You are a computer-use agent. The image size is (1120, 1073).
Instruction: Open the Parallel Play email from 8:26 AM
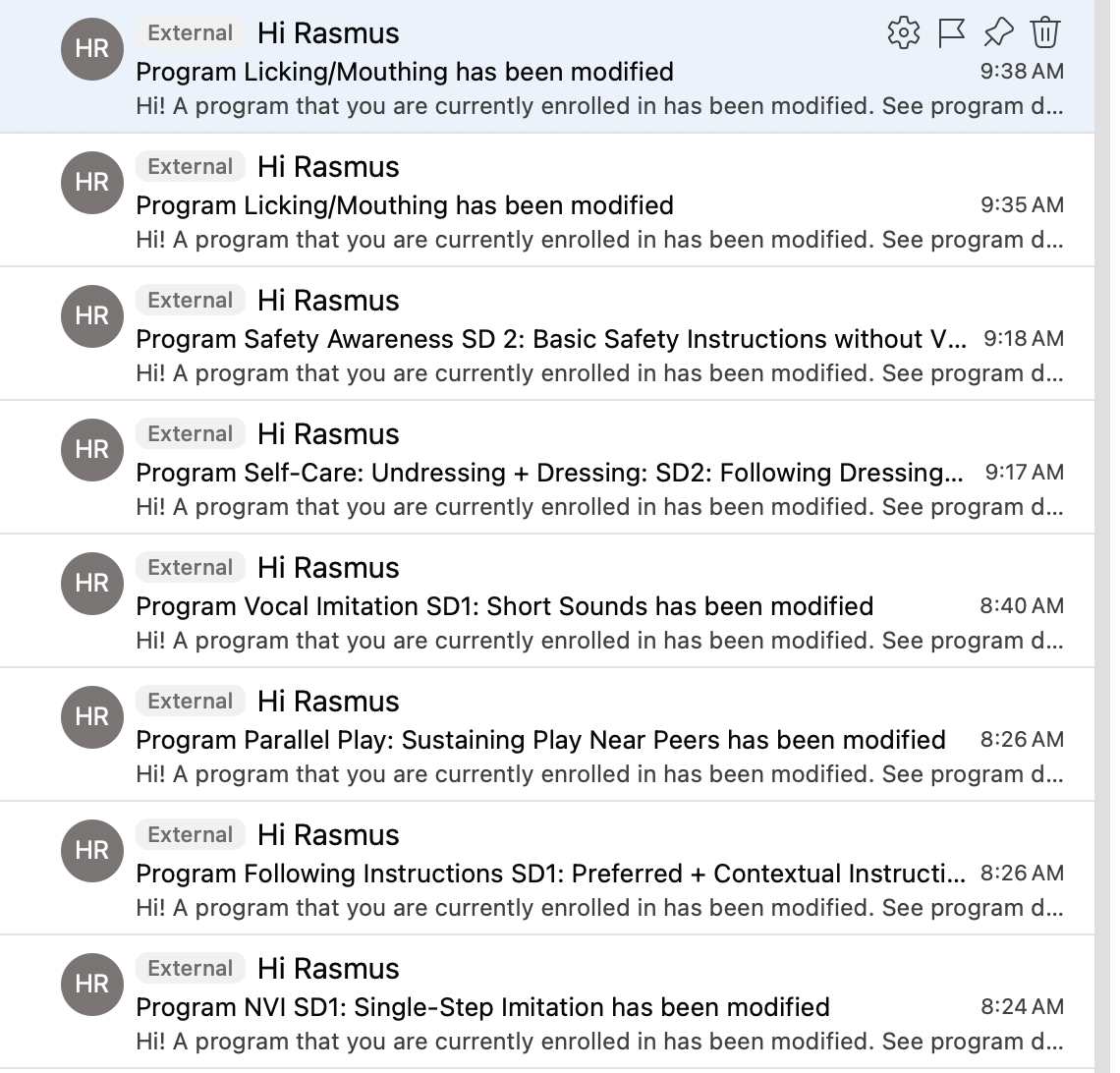(547, 734)
